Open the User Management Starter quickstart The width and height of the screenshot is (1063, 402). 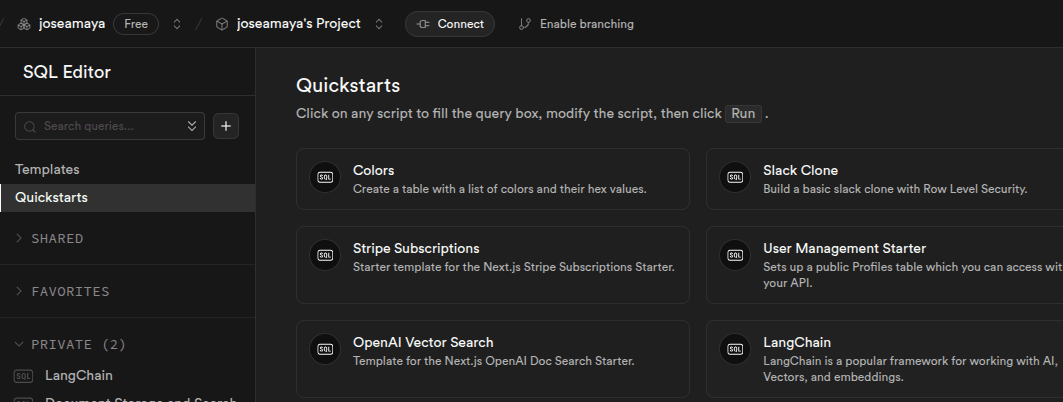pos(885,265)
